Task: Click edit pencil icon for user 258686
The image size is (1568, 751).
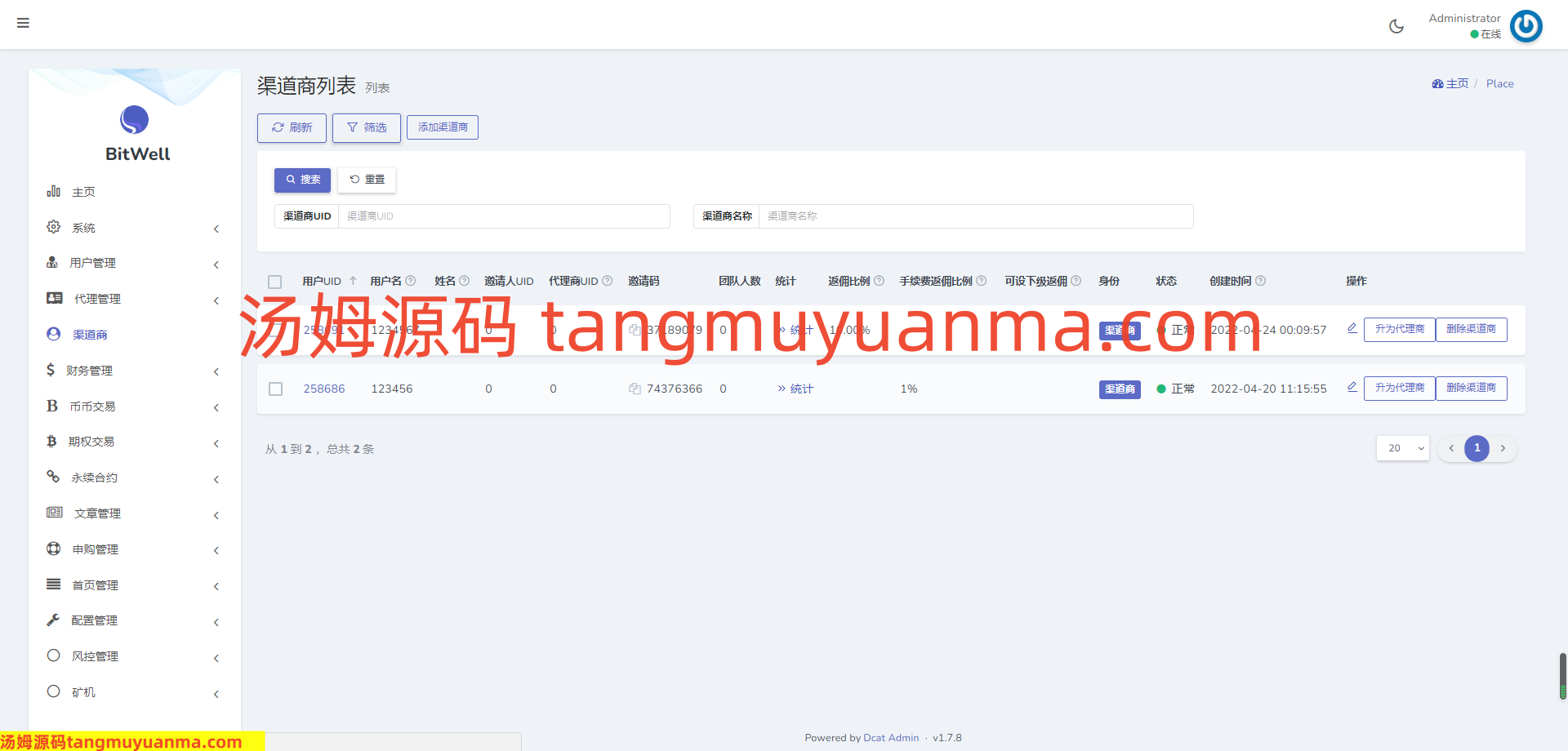Action: pyautogui.click(x=1352, y=387)
